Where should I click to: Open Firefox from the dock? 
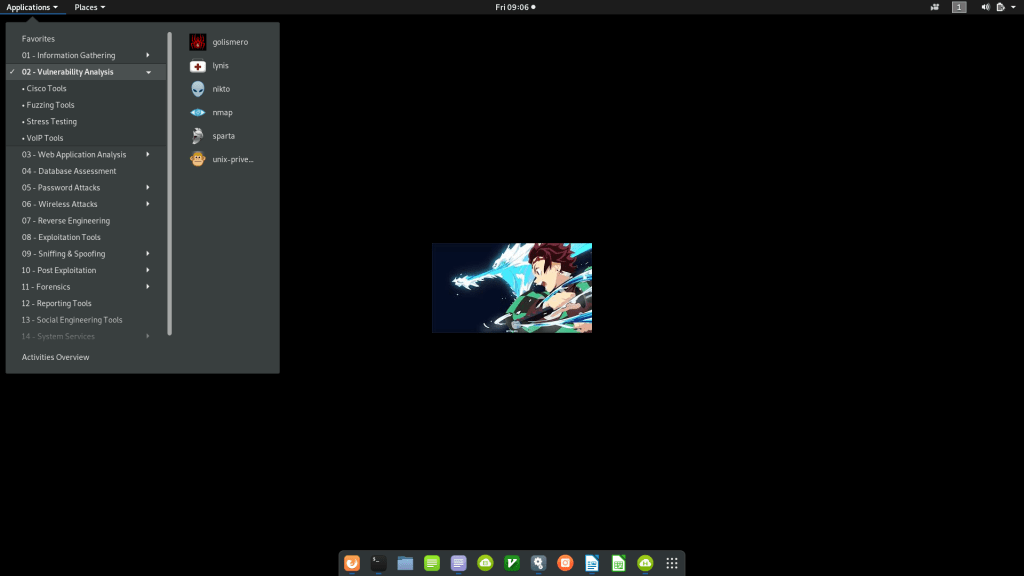click(351, 563)
